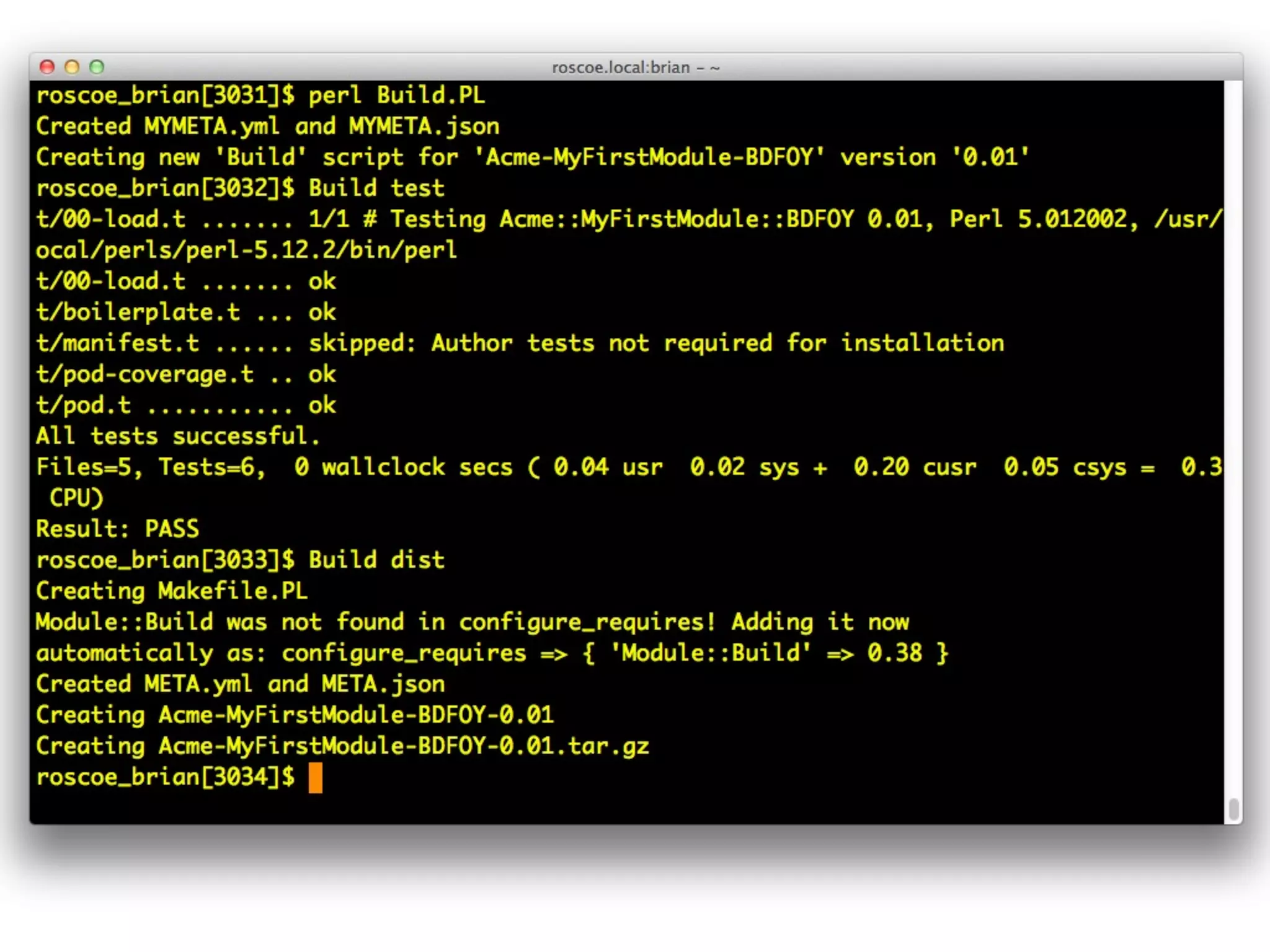The image size is (1270, 952).
Task: Click the green zoom window button
Action: coord(97,67)
